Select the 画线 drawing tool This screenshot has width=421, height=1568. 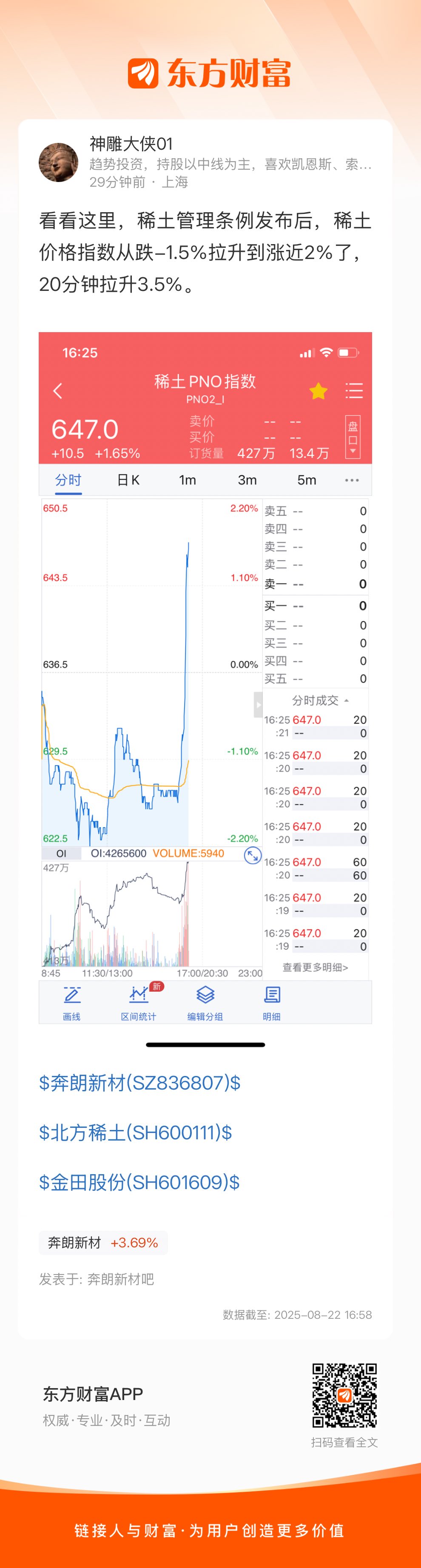(72, 1002)
